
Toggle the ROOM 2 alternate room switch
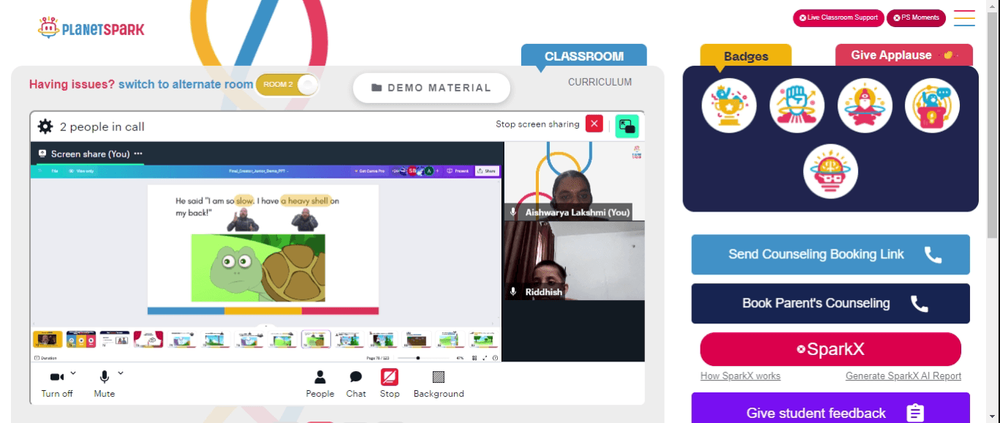pyautogui.click(x=287, y=85)
